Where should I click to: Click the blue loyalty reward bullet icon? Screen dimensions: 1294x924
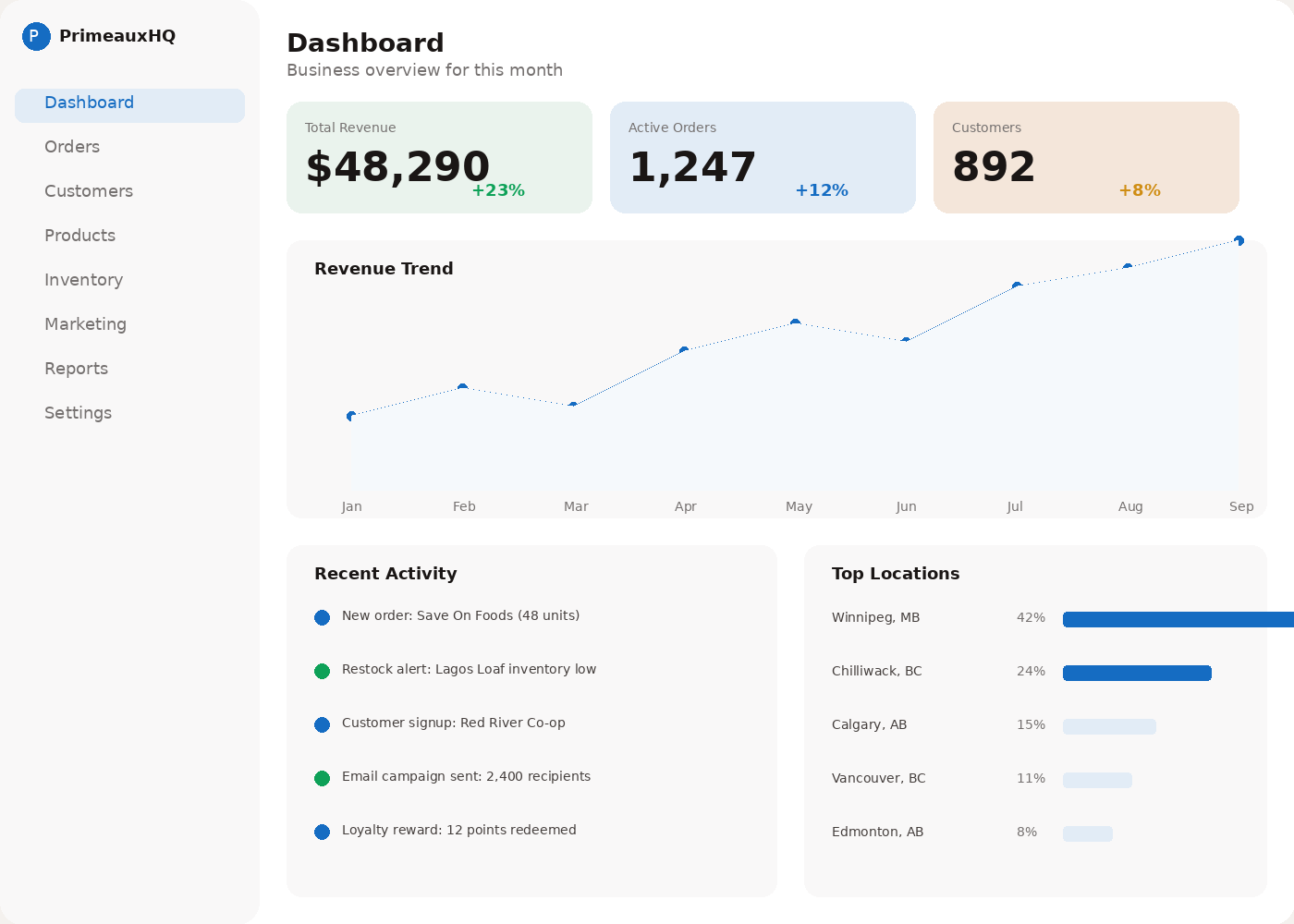tap(322, 832)
